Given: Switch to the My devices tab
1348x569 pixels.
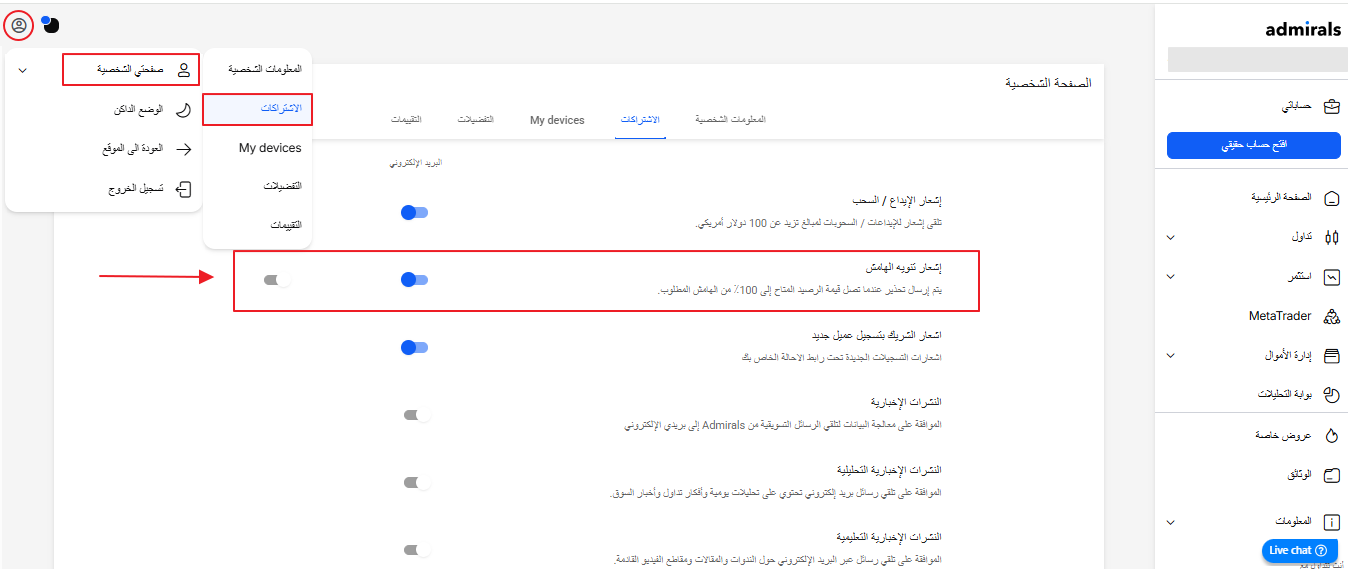Looking at the screenshot, I should click(557, 120).
